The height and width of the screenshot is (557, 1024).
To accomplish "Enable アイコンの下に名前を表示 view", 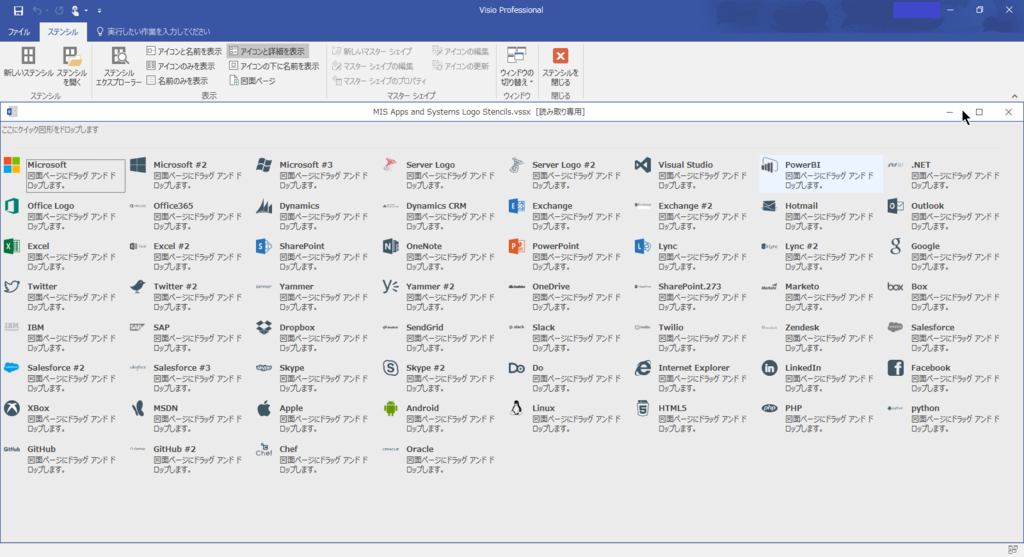I will click(x=274, y=66).
